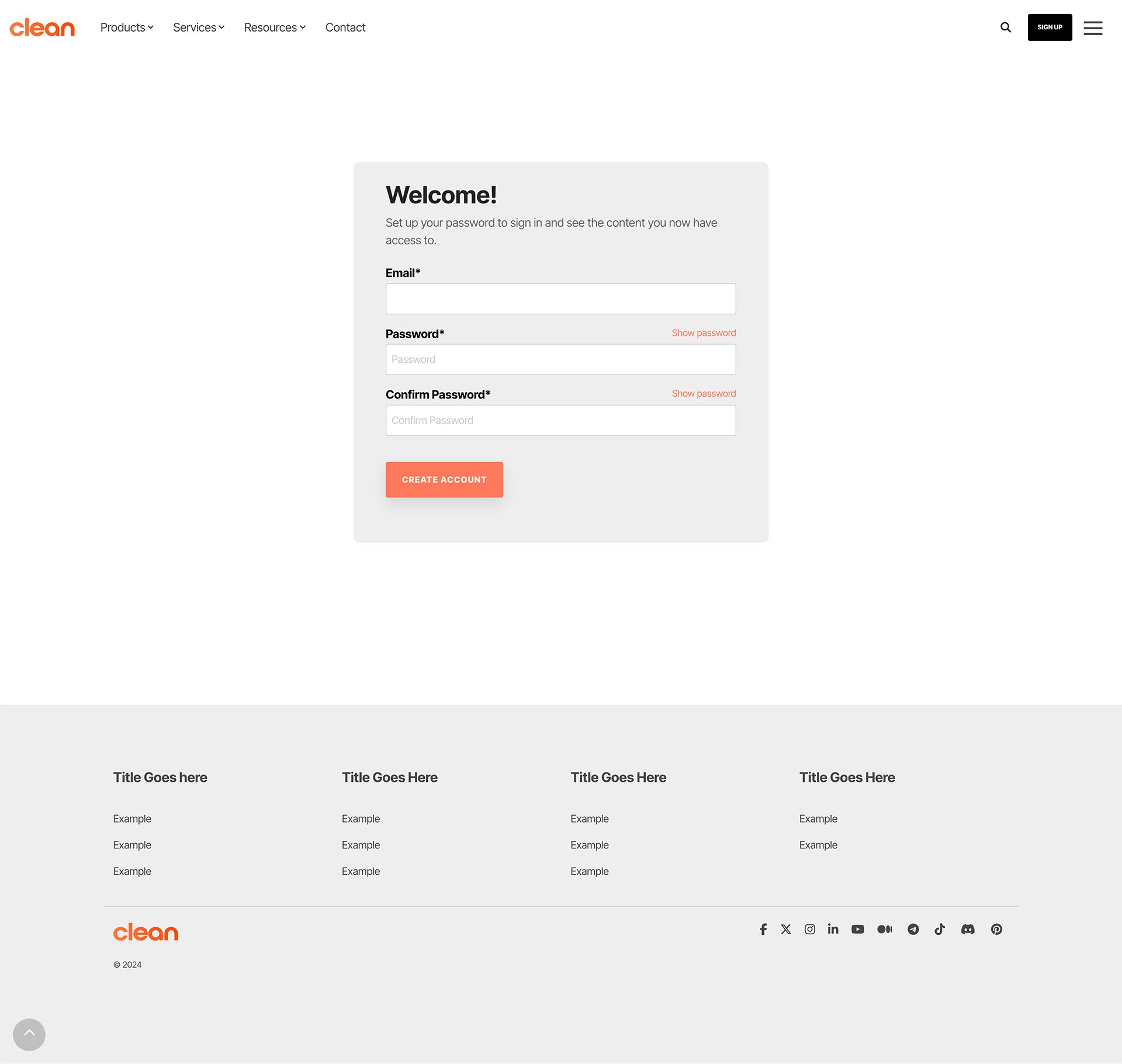Click the Email input field
Screen dimensions: 1122x1064
click(x=561, y=298)
